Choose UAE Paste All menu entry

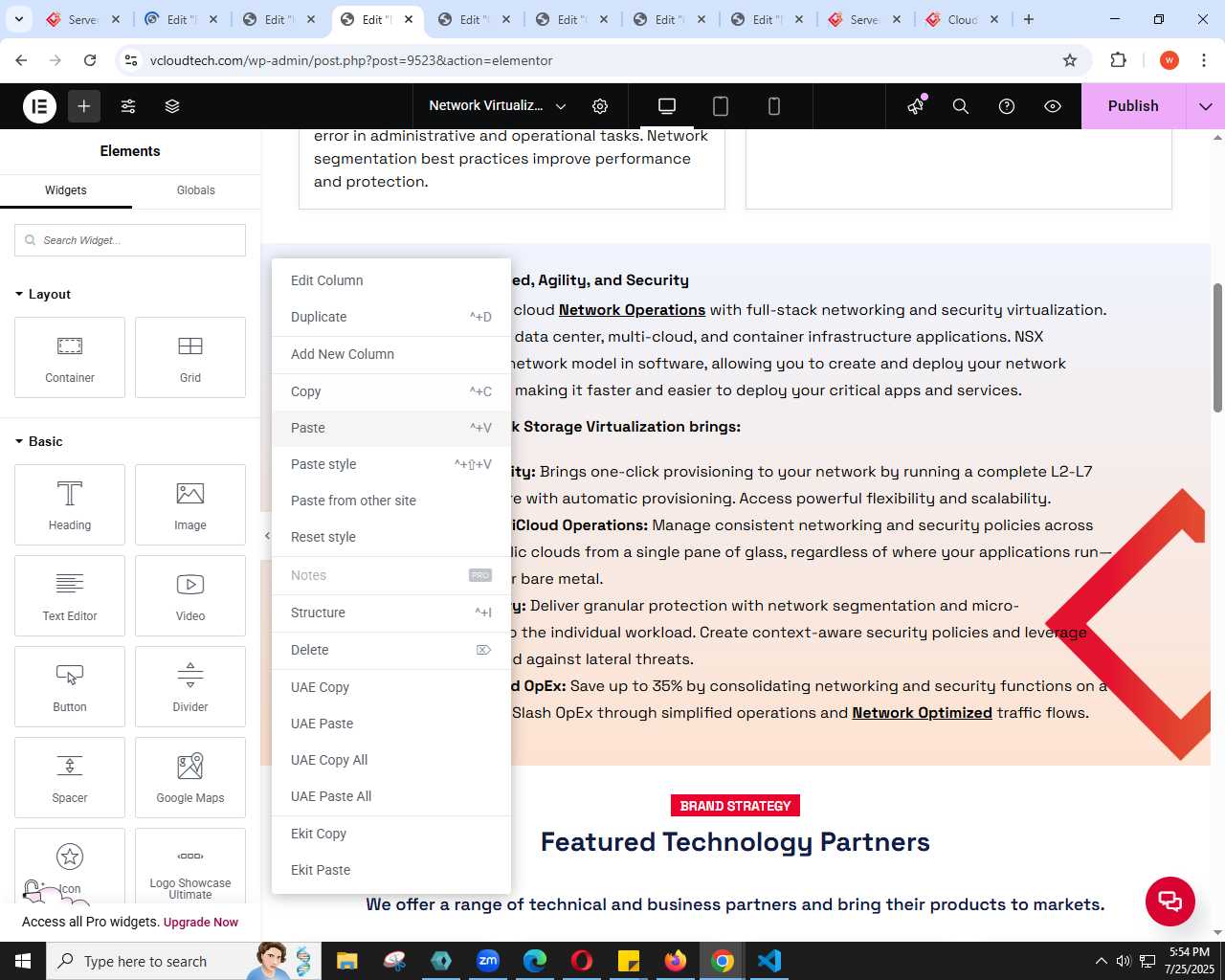391,796
